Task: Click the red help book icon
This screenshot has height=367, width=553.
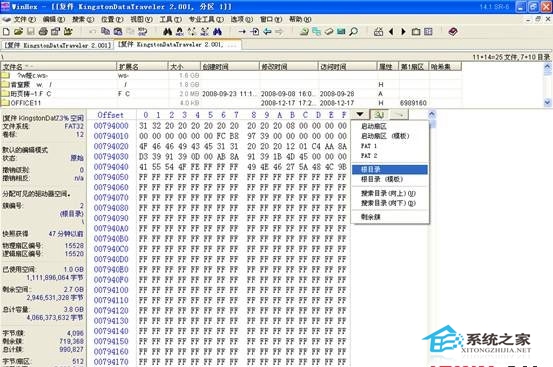Action: coord(453,32)
